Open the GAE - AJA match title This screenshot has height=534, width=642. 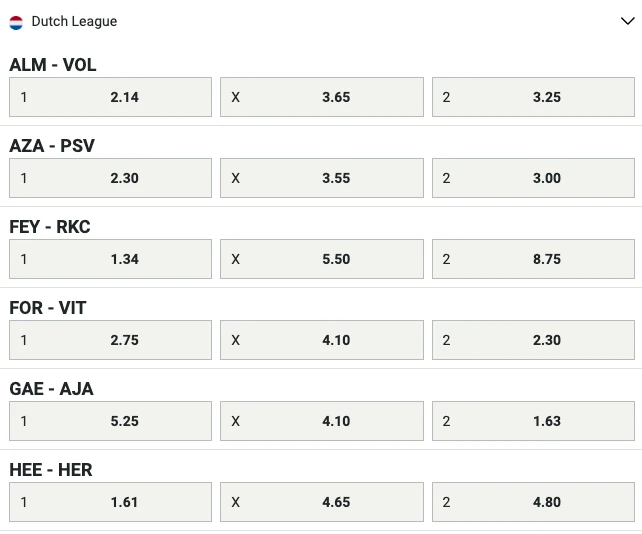click(x=51, y=389)
